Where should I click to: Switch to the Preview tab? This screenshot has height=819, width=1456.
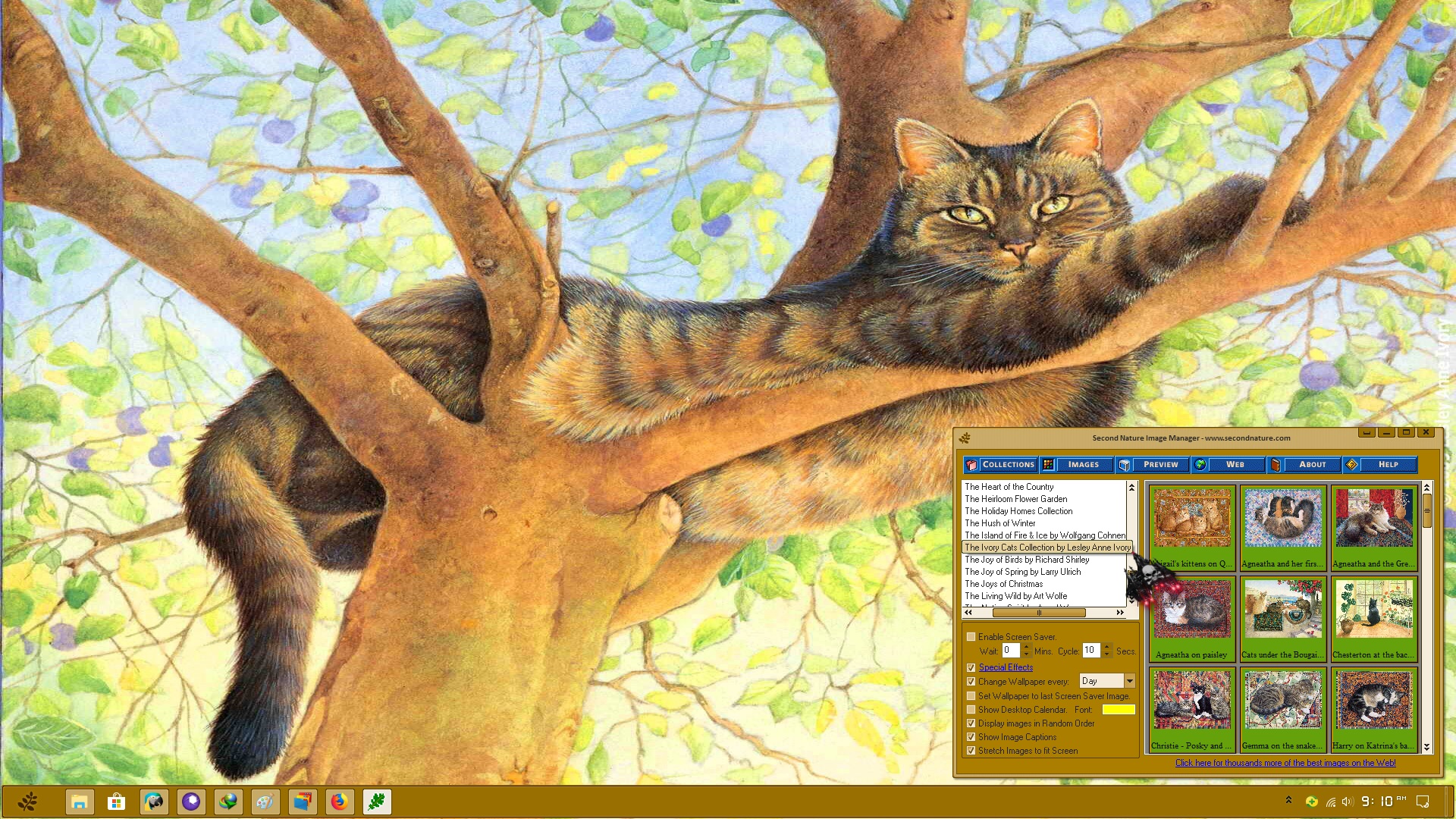tap(1152, 465)
